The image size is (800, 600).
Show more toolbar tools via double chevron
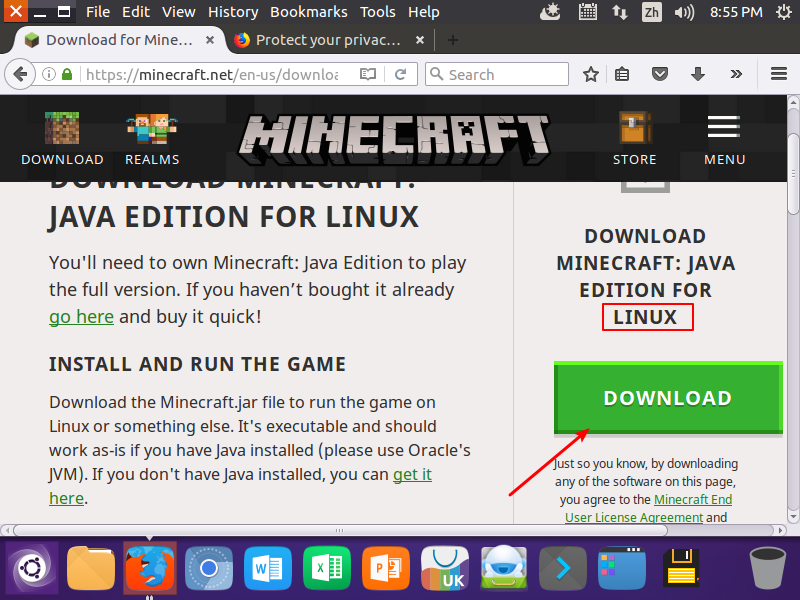736,74
